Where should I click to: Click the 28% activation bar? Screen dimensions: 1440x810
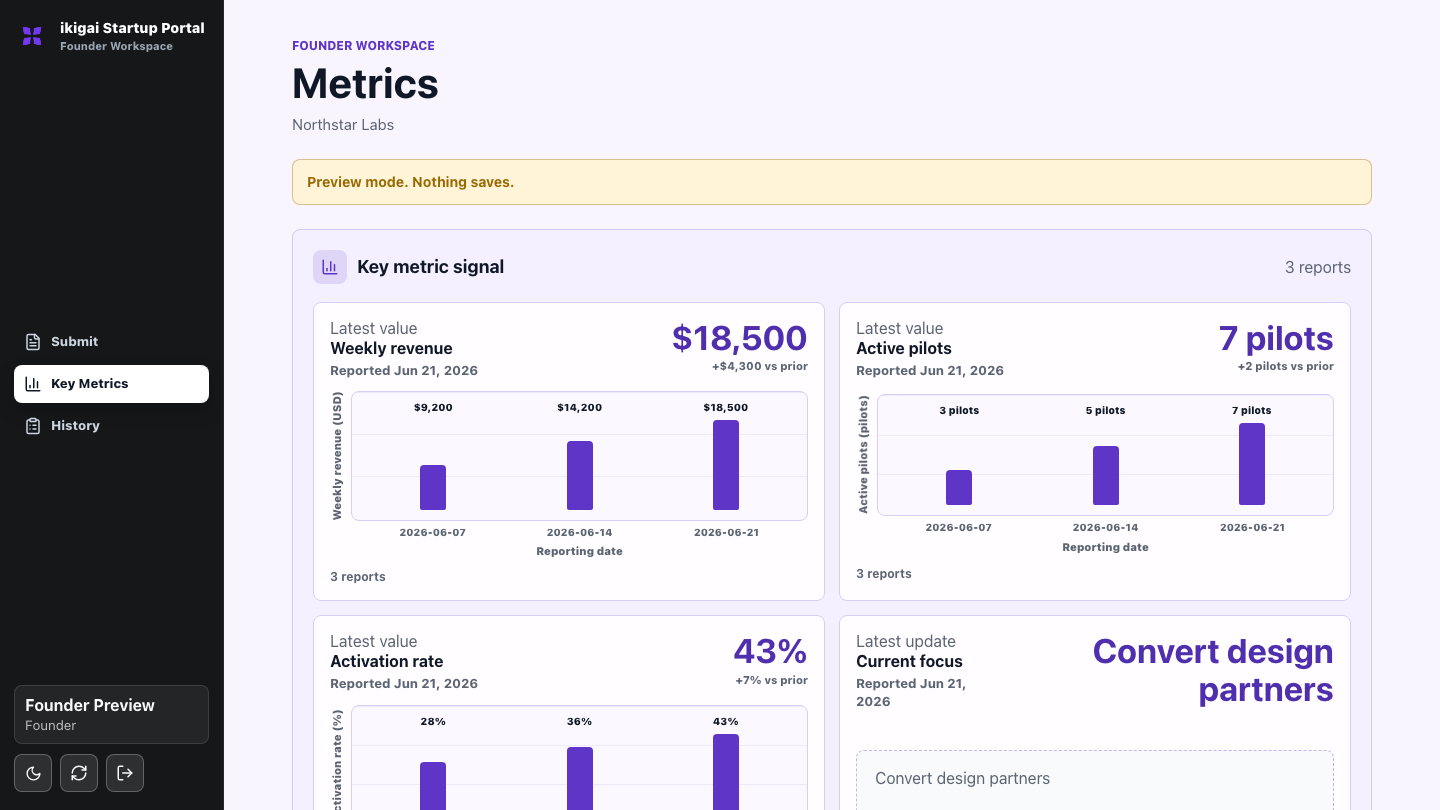(433, 786)
